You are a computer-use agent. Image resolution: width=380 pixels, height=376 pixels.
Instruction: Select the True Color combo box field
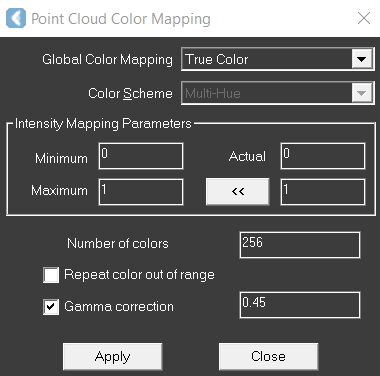(x=278, y=59)
